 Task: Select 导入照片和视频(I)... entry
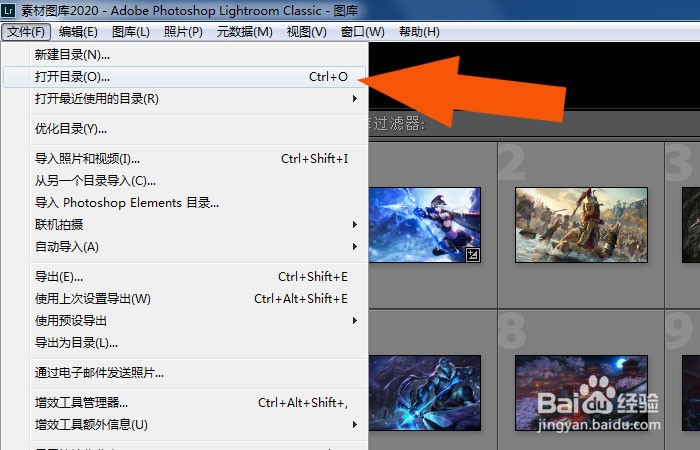click(x=184, y=159)
